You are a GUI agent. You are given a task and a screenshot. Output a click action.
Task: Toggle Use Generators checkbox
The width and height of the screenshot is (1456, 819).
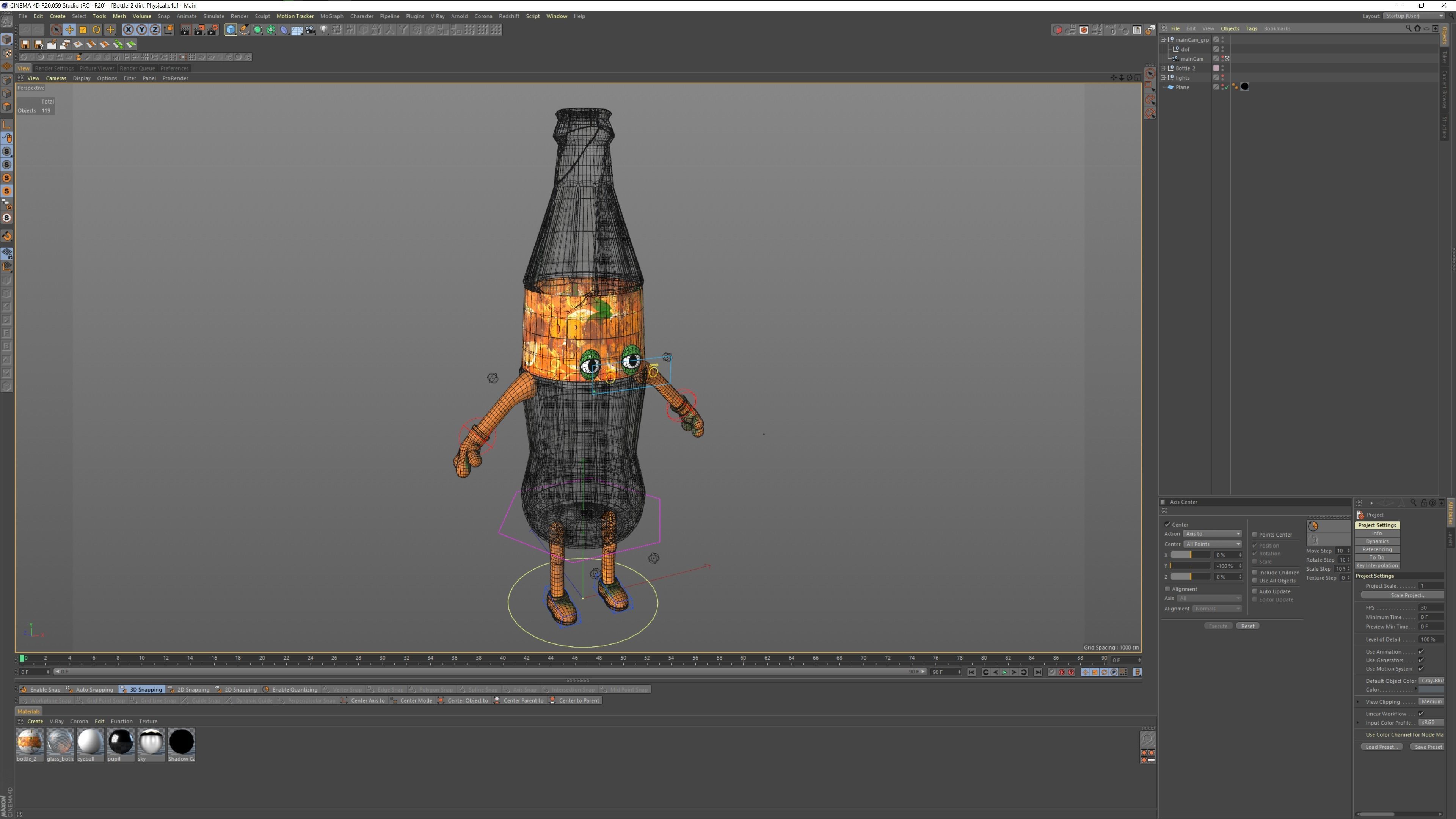tap(1421, 660)
